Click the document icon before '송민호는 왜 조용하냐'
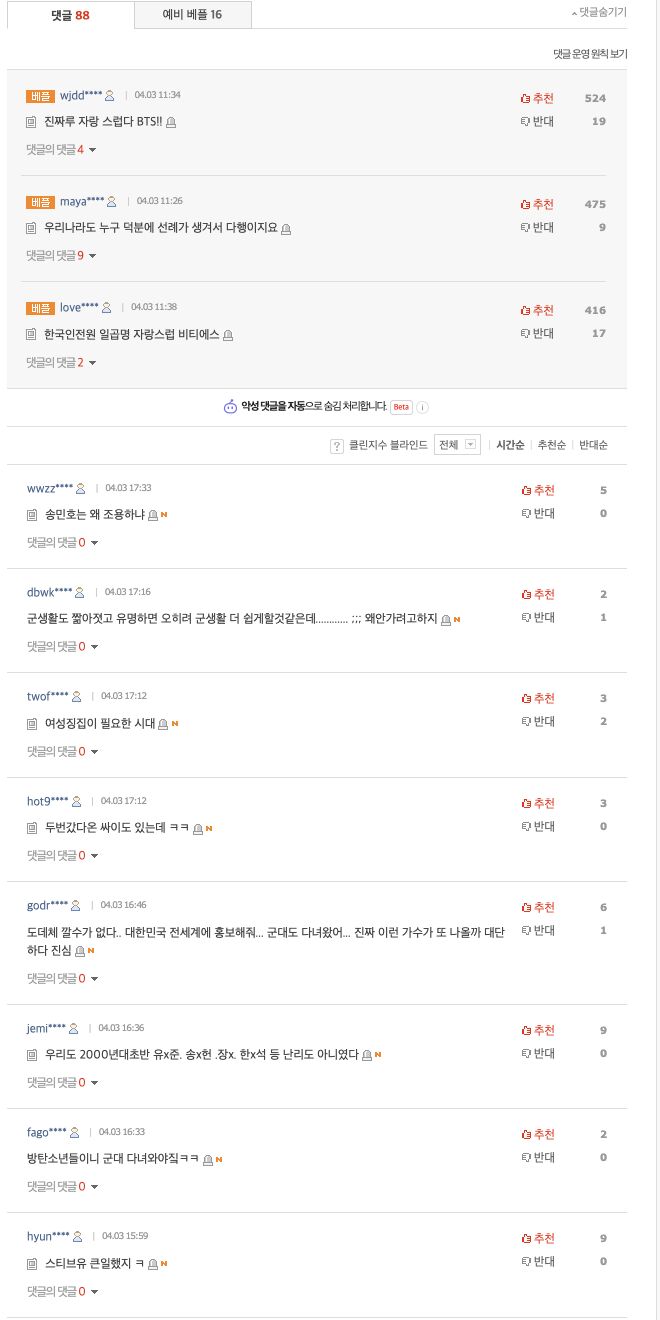This screenshot has height=1320, width=660. [32, 515]
